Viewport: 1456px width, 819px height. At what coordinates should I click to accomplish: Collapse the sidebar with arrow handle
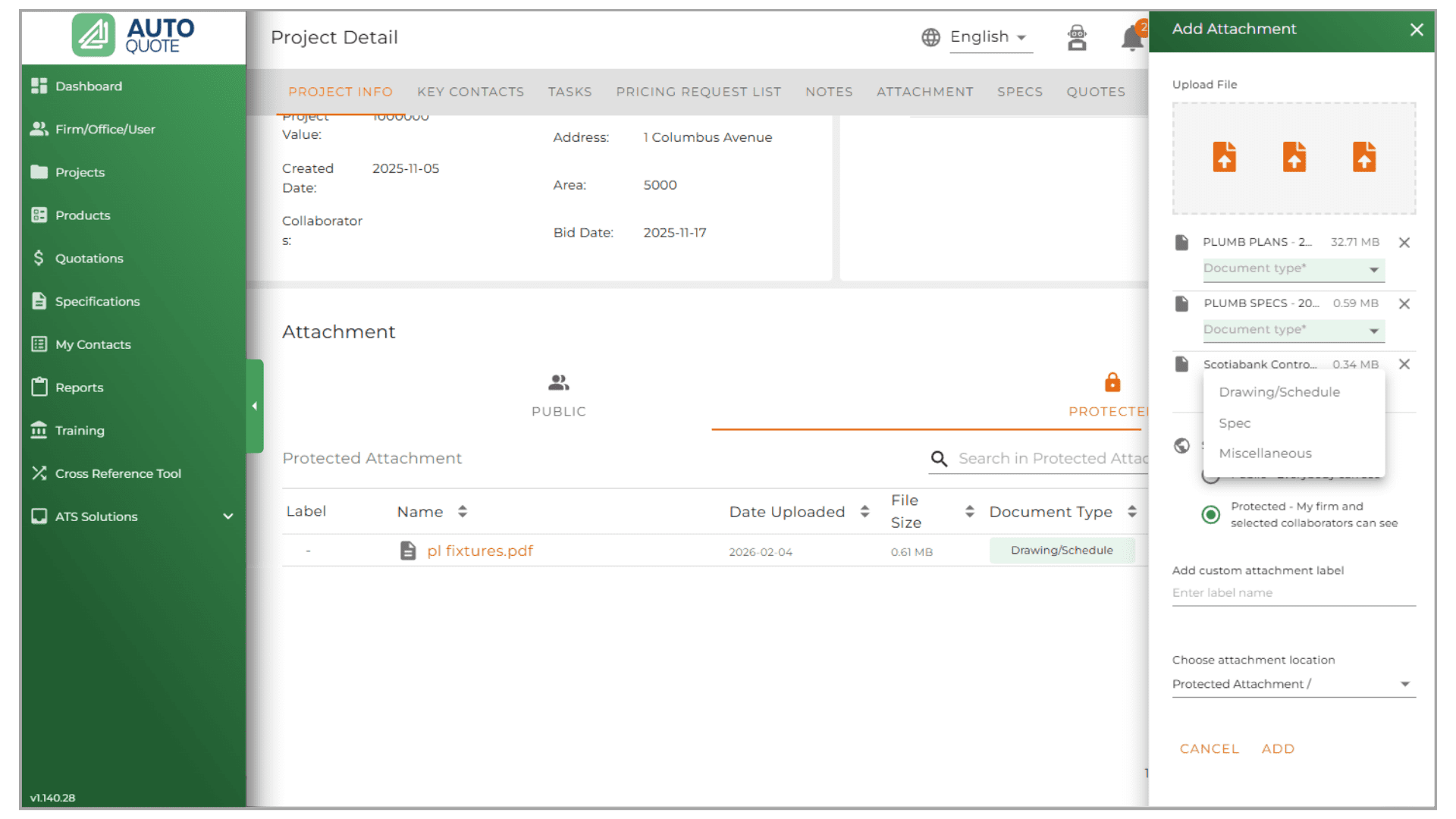coord(255,406)
